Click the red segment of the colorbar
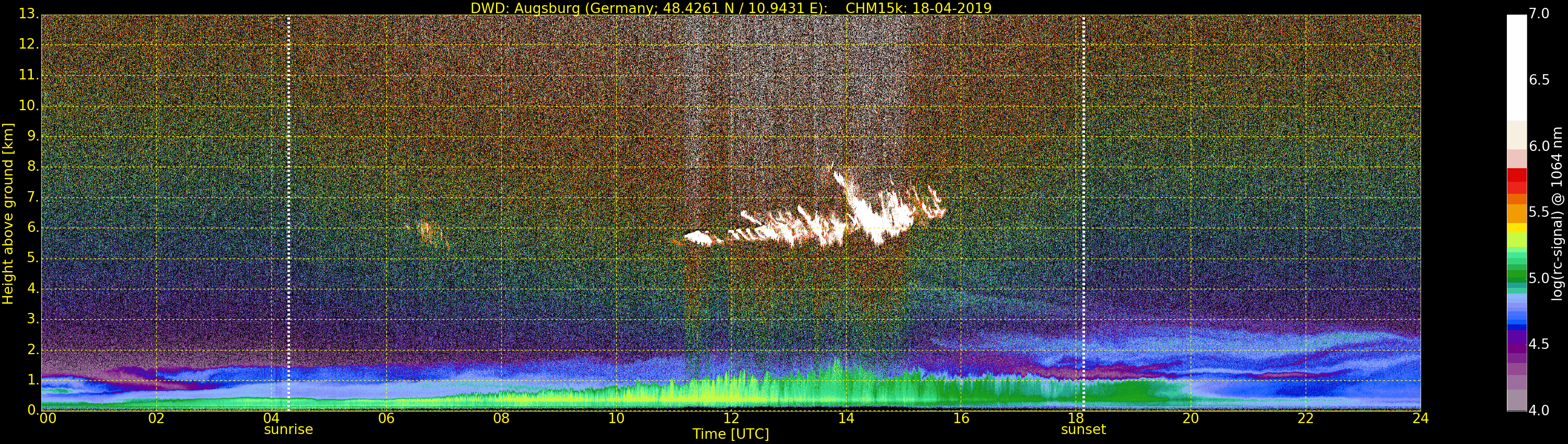This screenshot has width=1568, height=444. click(x=1516, y=181)
